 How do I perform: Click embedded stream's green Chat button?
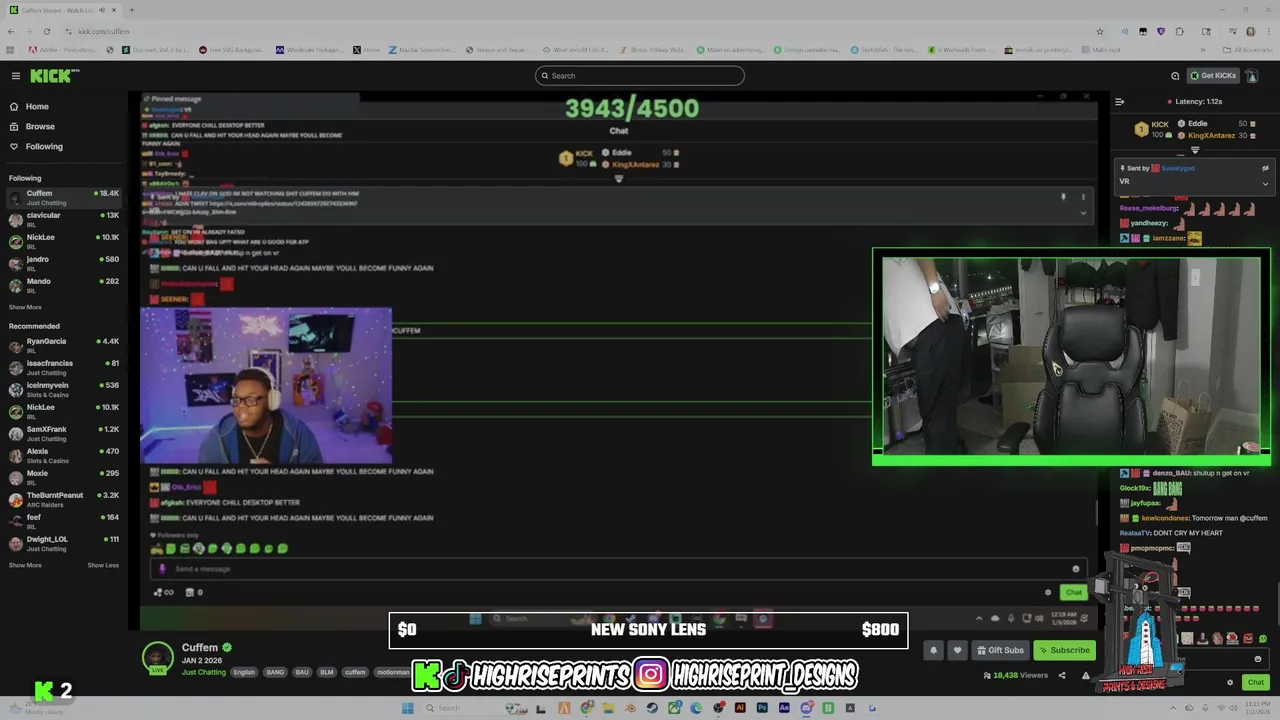tap(1073, 592)
